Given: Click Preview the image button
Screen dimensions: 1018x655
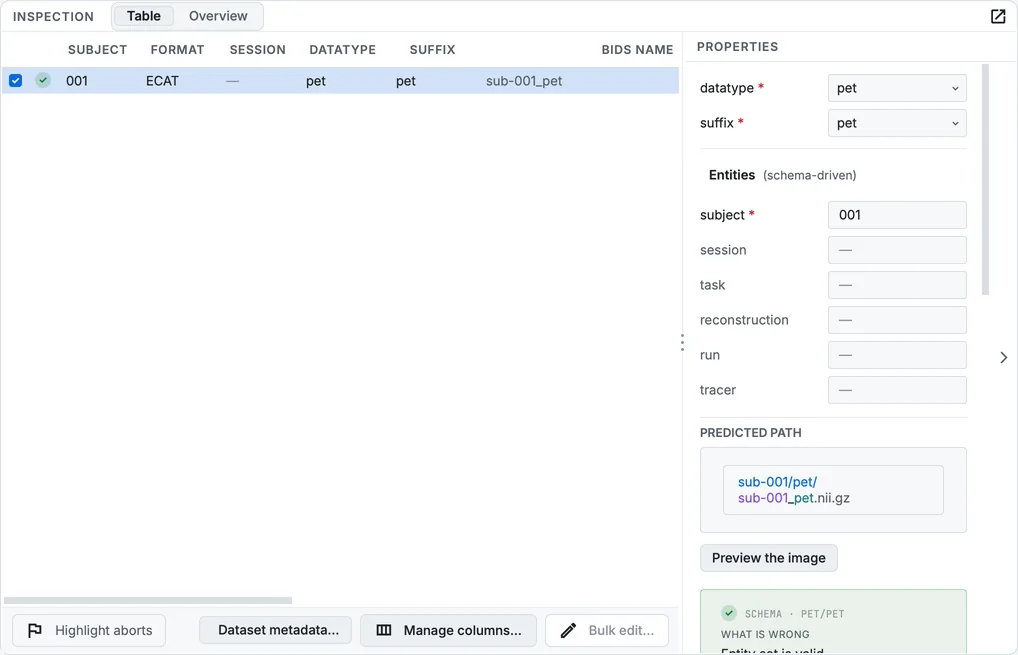Looking at the screenshot, I should click(769, 558).
